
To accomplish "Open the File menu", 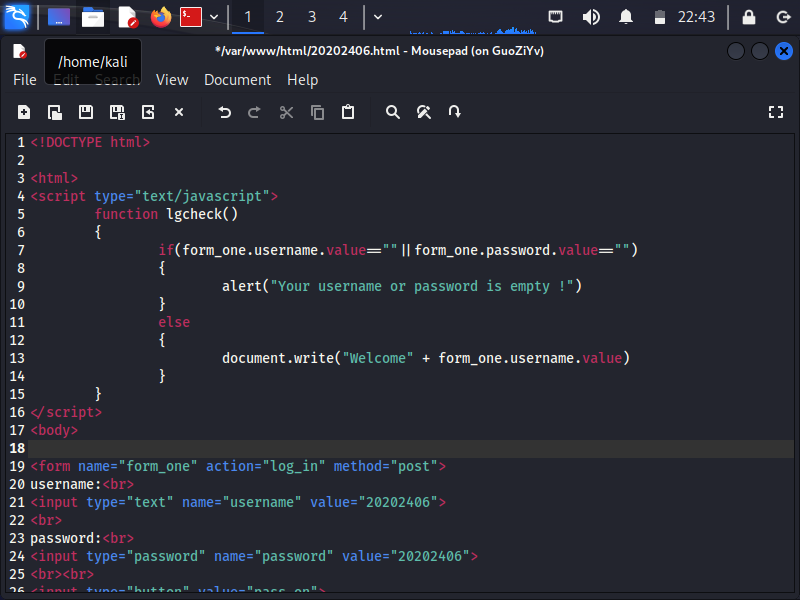I will point(25,80).
